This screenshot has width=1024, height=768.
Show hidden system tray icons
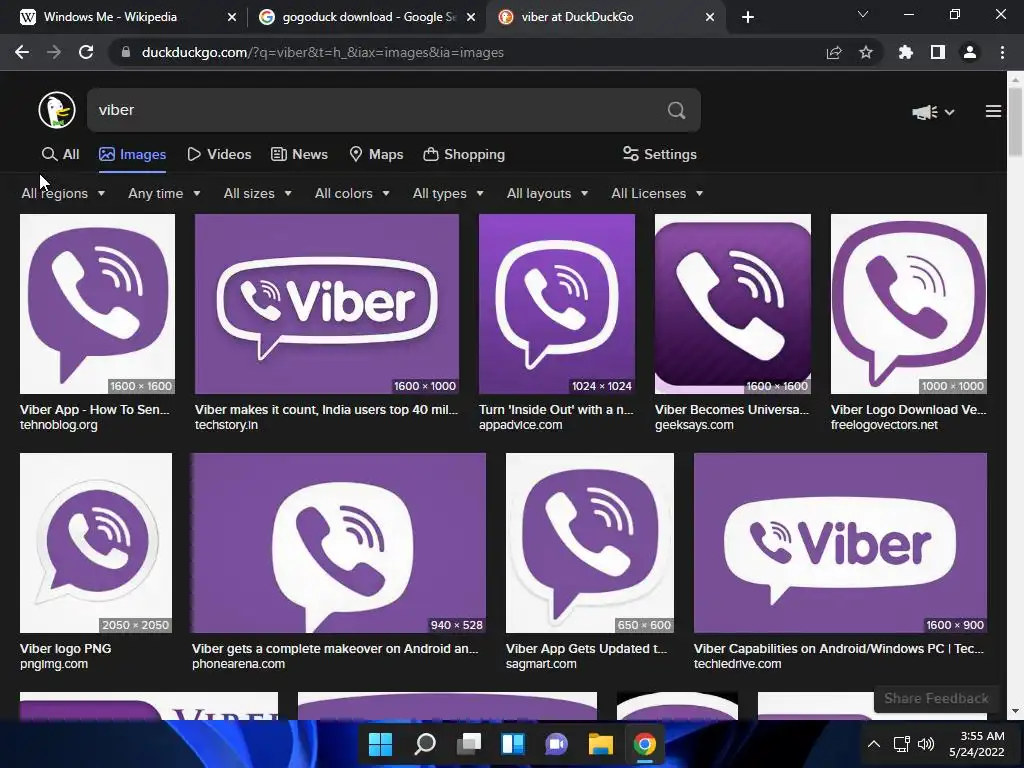point(874,744)
